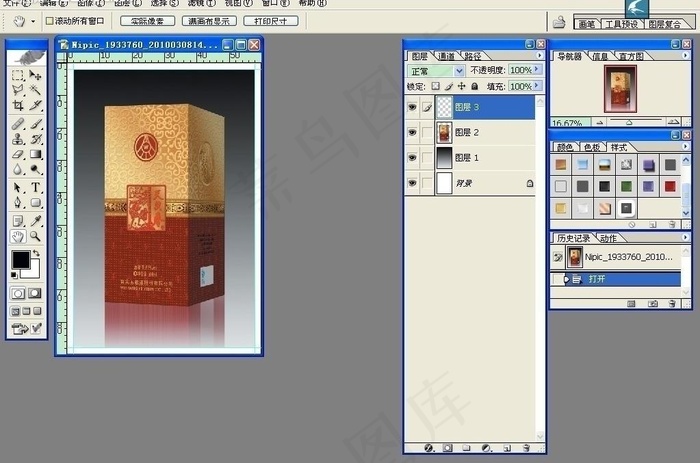This screenshot has width=700, height=463.
Task: Create new snapshot in History panel
Action: [x=652, y=304]
